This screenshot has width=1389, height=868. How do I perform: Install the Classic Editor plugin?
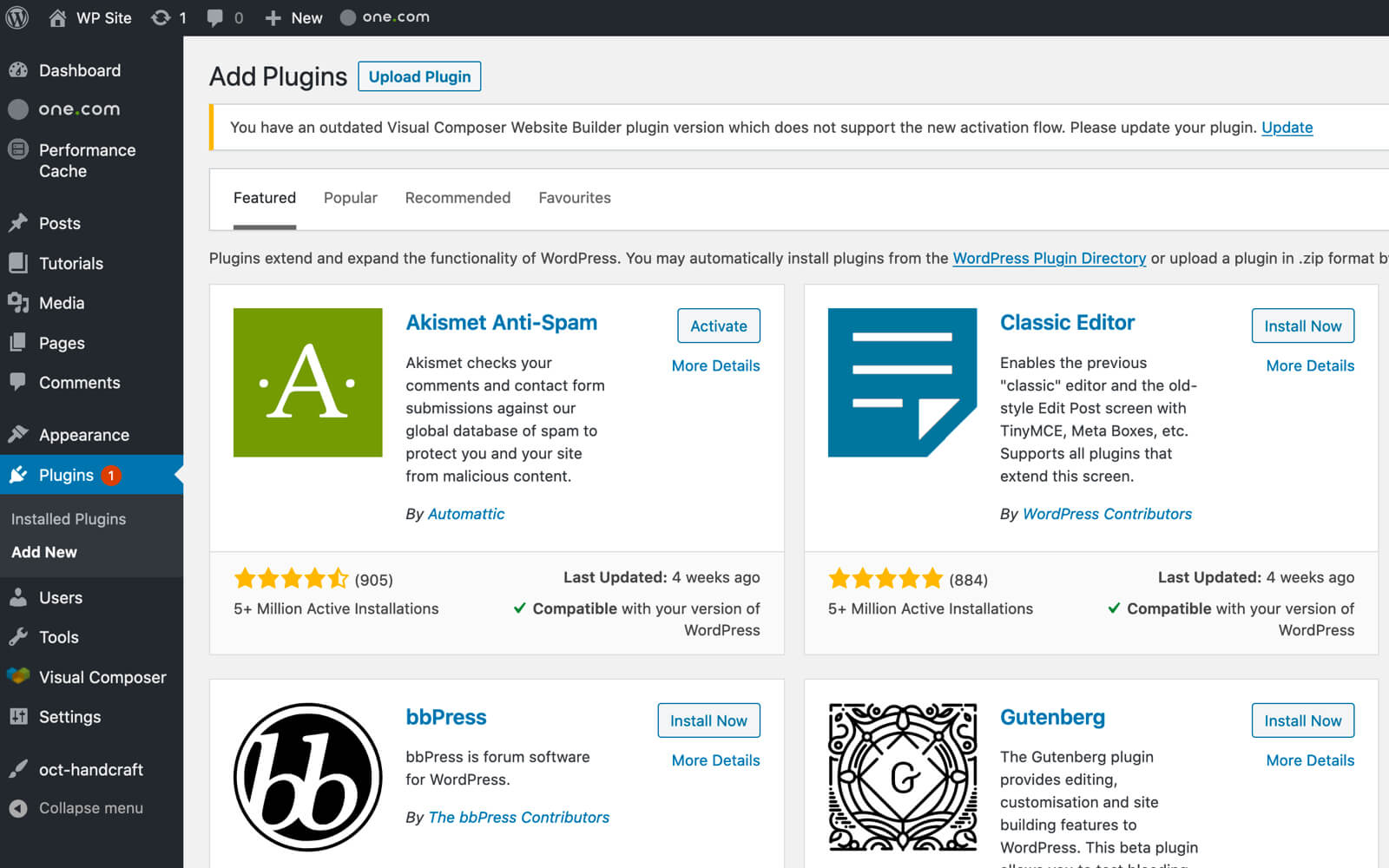pyautogui.click(x=1303, y=325)
